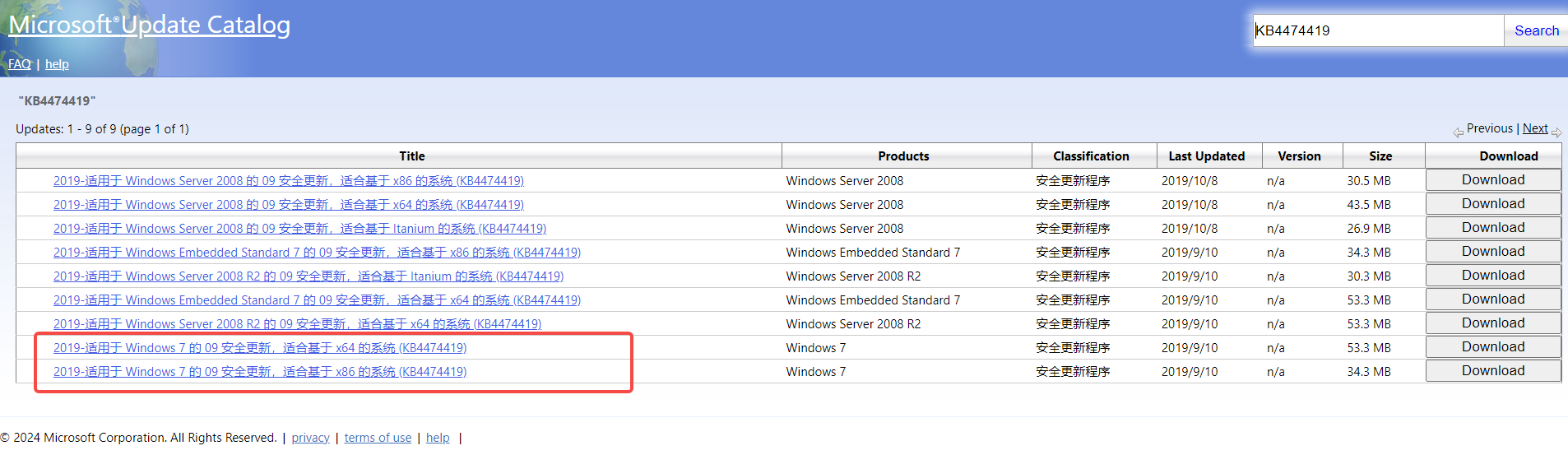Sort results by Title column header
This screenshot has height=455, width=1568.
coord(412,156)
